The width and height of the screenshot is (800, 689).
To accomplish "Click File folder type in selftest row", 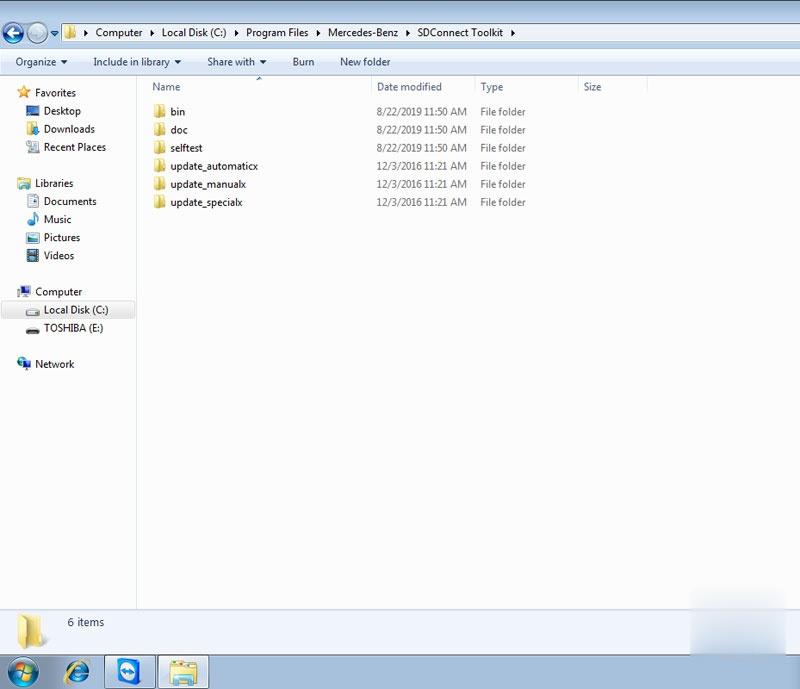I will (503, 147).
